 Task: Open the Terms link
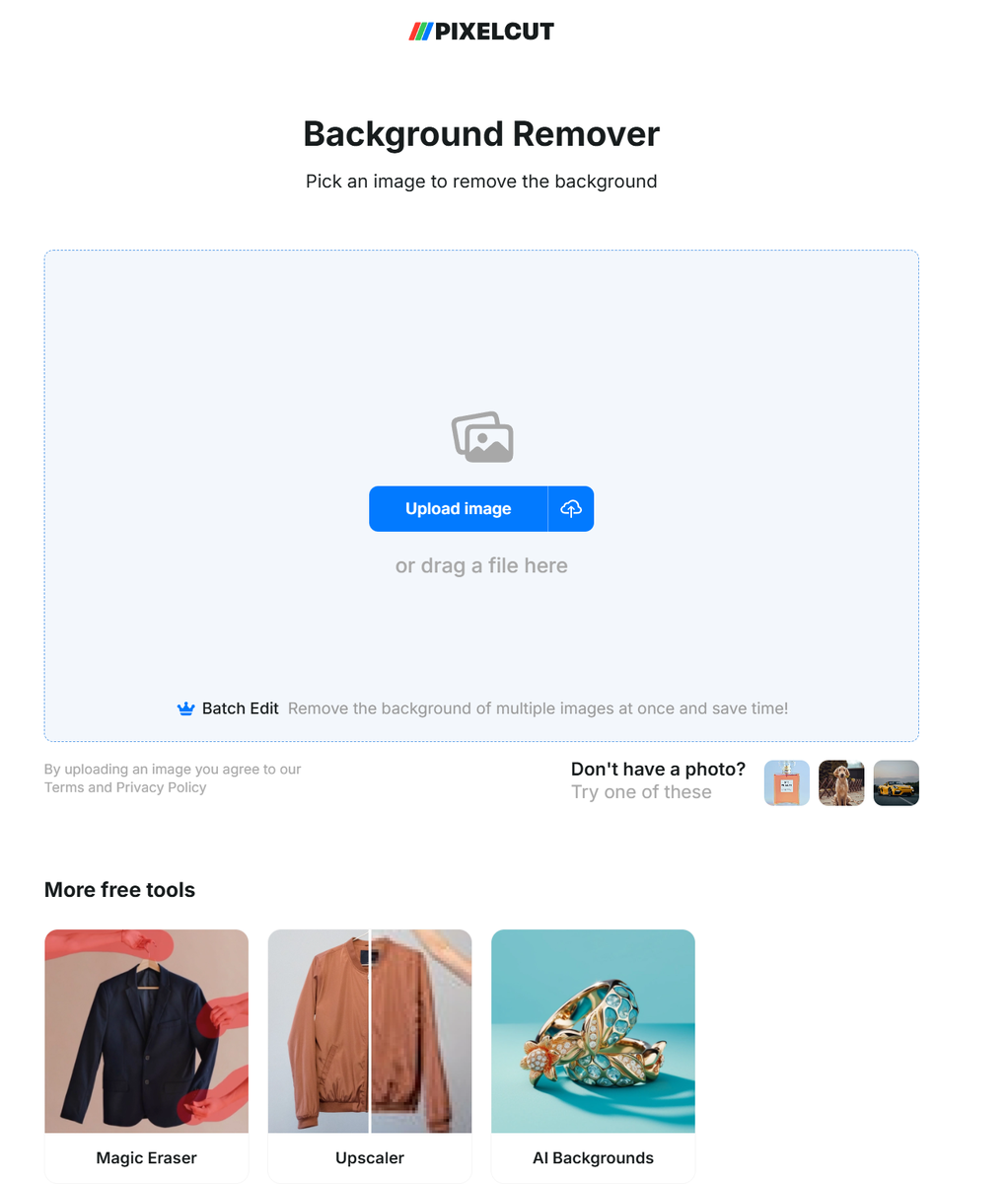(x=64, y=787)
